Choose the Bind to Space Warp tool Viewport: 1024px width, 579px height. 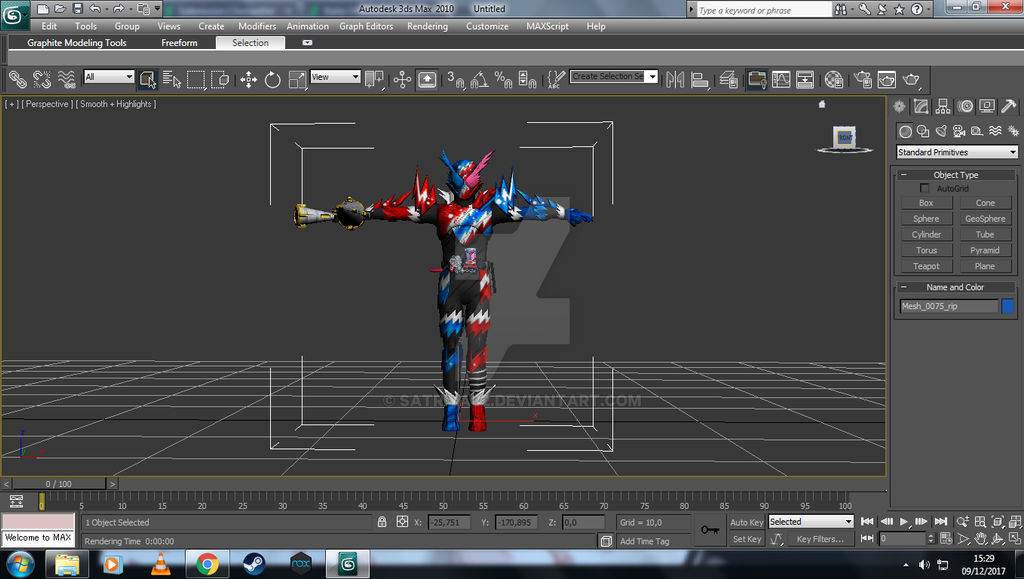point(67,80)
